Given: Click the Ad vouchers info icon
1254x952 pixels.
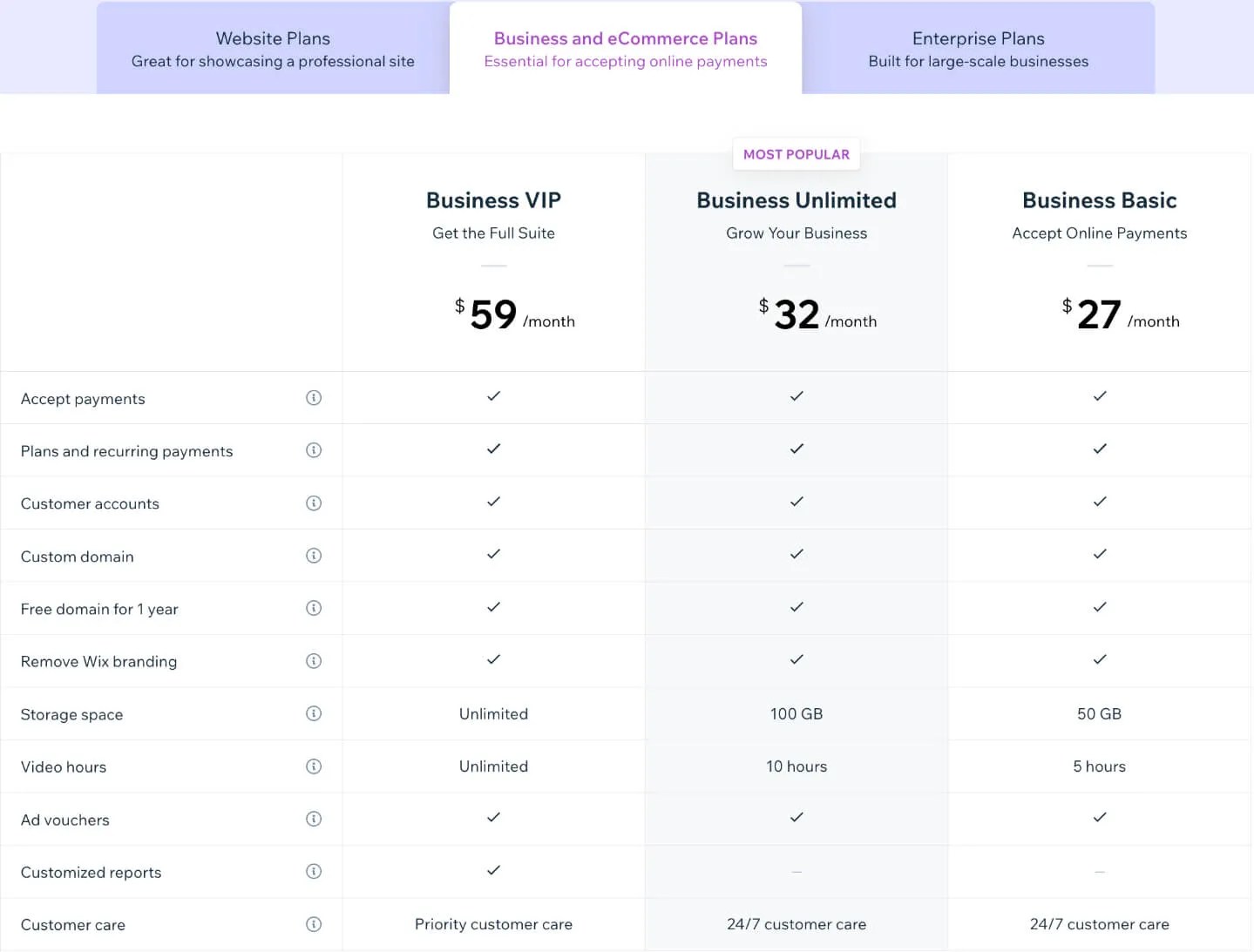Looking at the screenshot, I should pos(314,819).
